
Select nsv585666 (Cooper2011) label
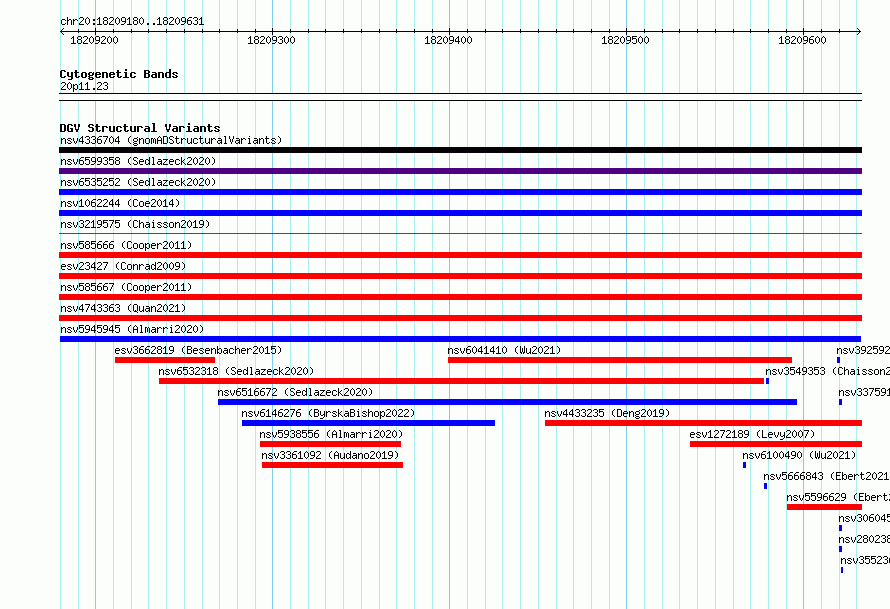pos(126,245)
